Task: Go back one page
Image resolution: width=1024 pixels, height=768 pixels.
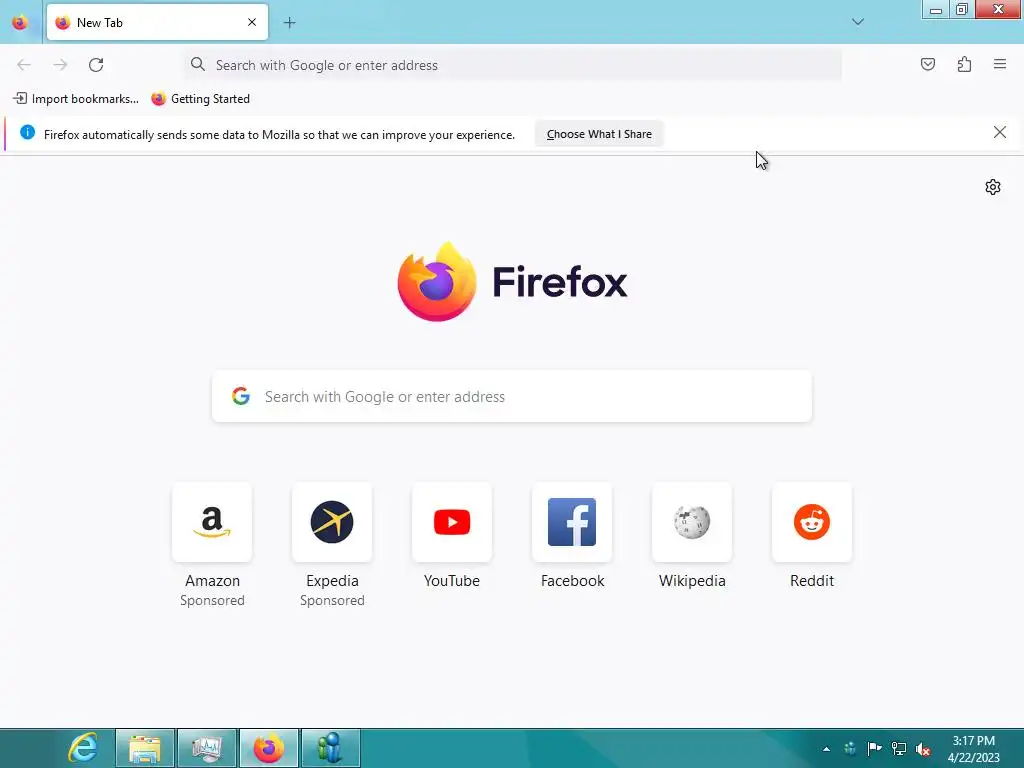Action: pyautogui.click(x=24, y=65)
